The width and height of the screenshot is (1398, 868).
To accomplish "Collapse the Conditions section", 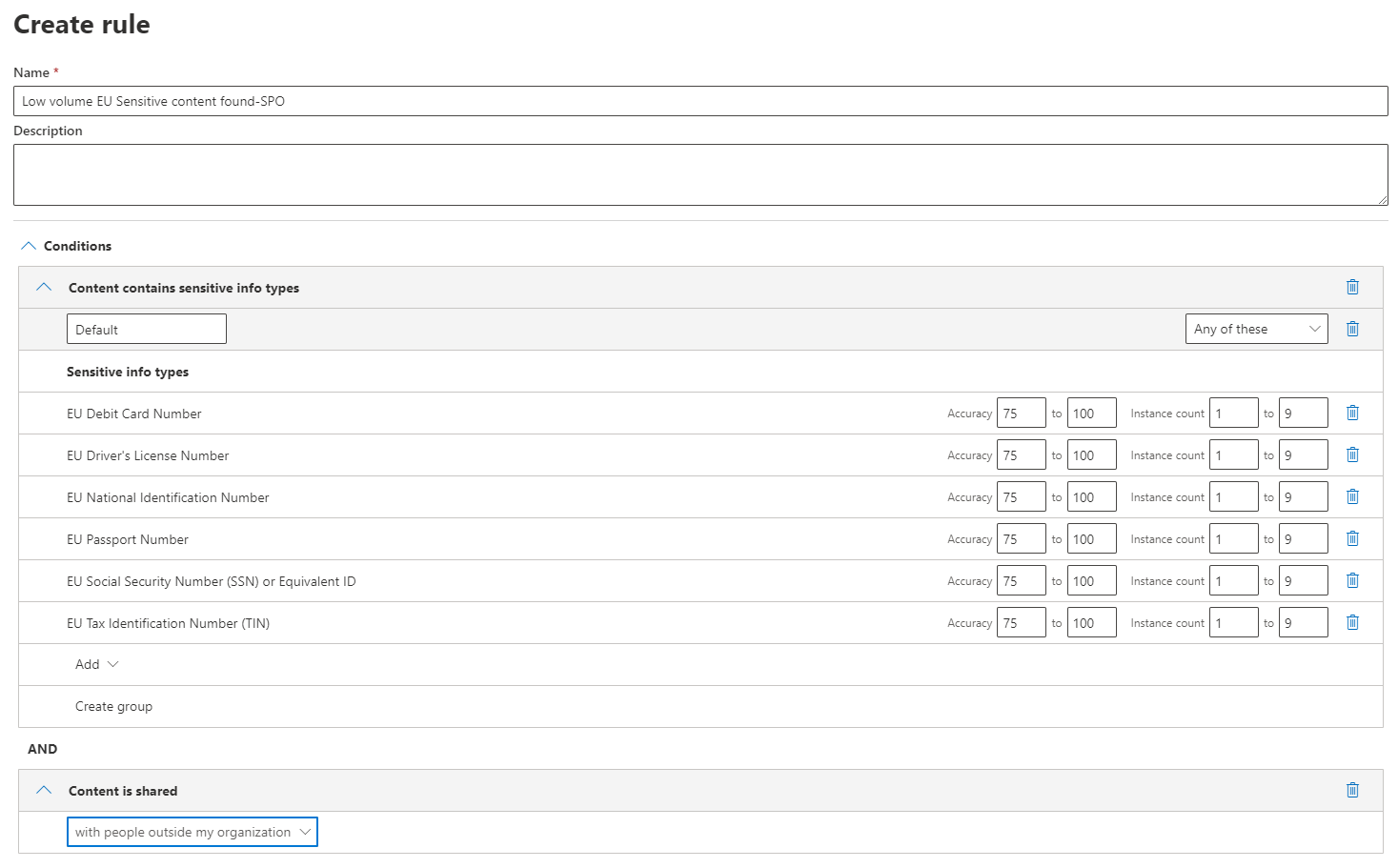I will [x=29, y=246].
